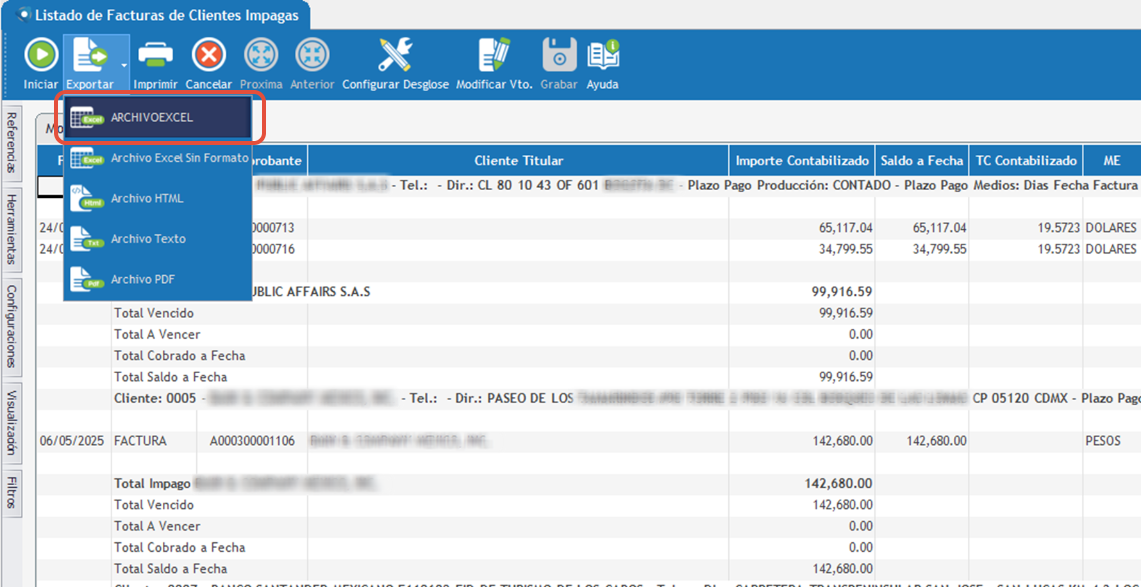Select Archivo Texto export option

coord(158,239)
